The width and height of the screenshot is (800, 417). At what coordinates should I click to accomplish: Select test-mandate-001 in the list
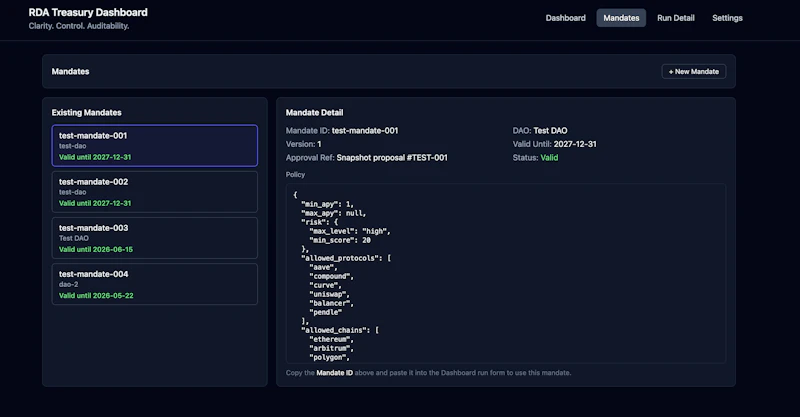[x=155, y=145]
